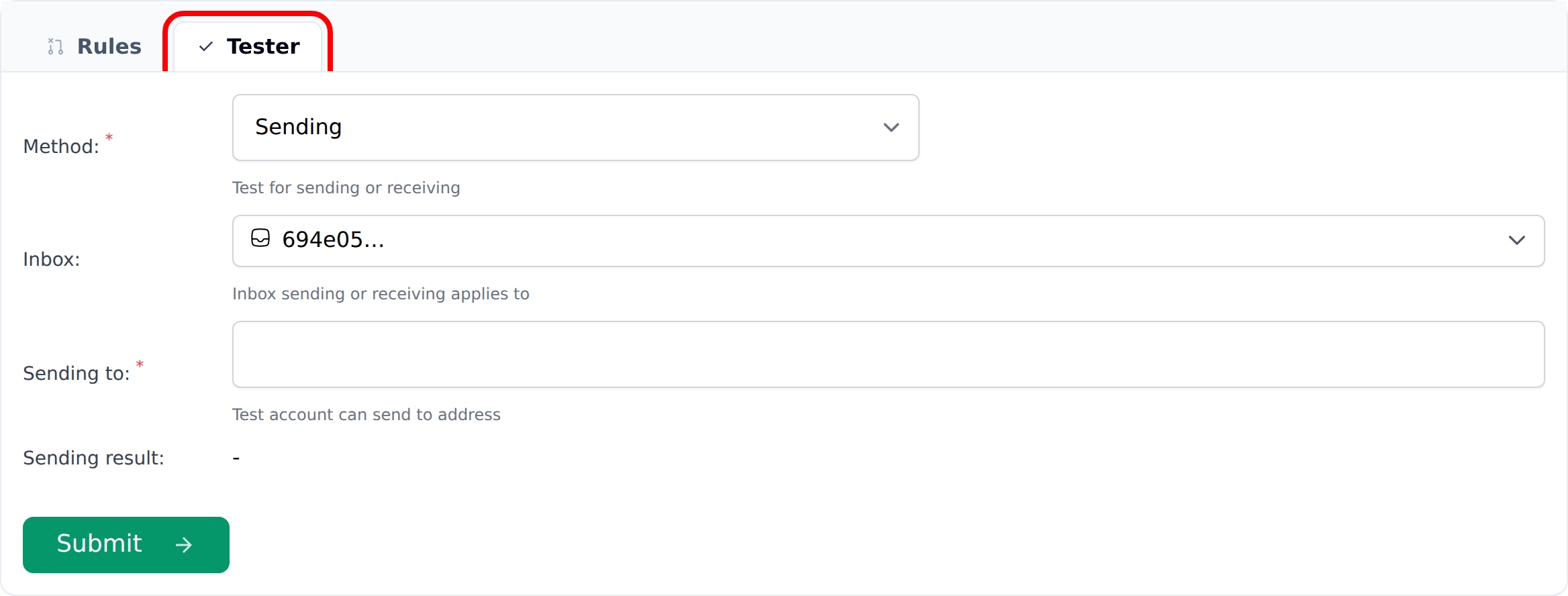Click the arrow icon on Submit button
Viewport: 1568px width, 596px height.
183,544
